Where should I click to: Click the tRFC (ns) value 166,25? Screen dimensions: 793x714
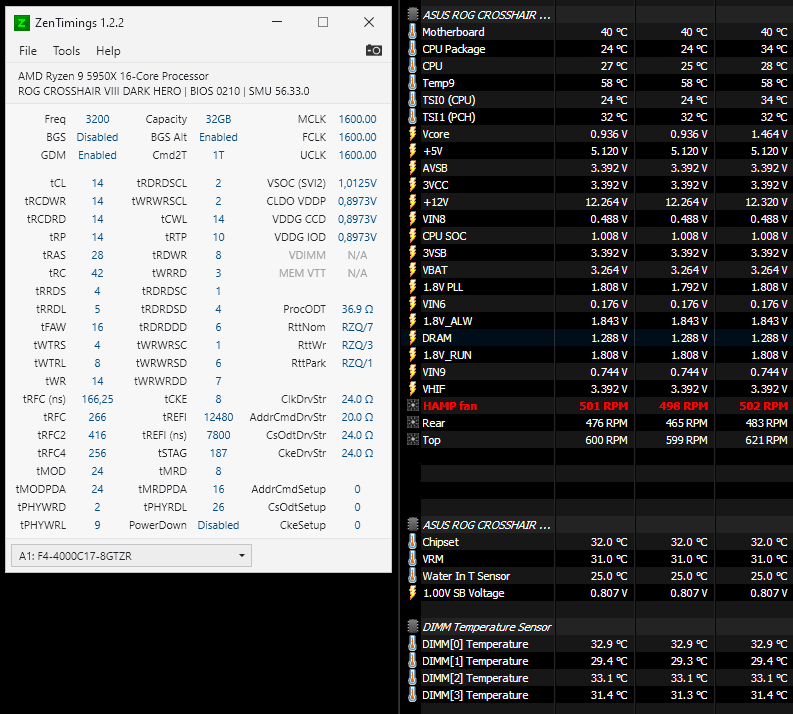click(x=97, y=399)
